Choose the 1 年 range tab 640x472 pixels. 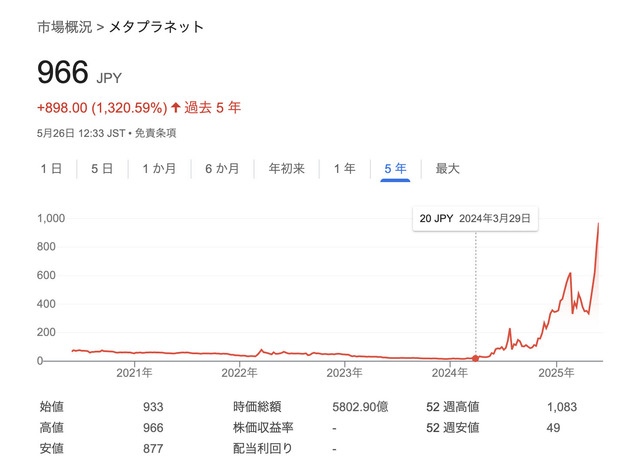click(x=344, y=169)
